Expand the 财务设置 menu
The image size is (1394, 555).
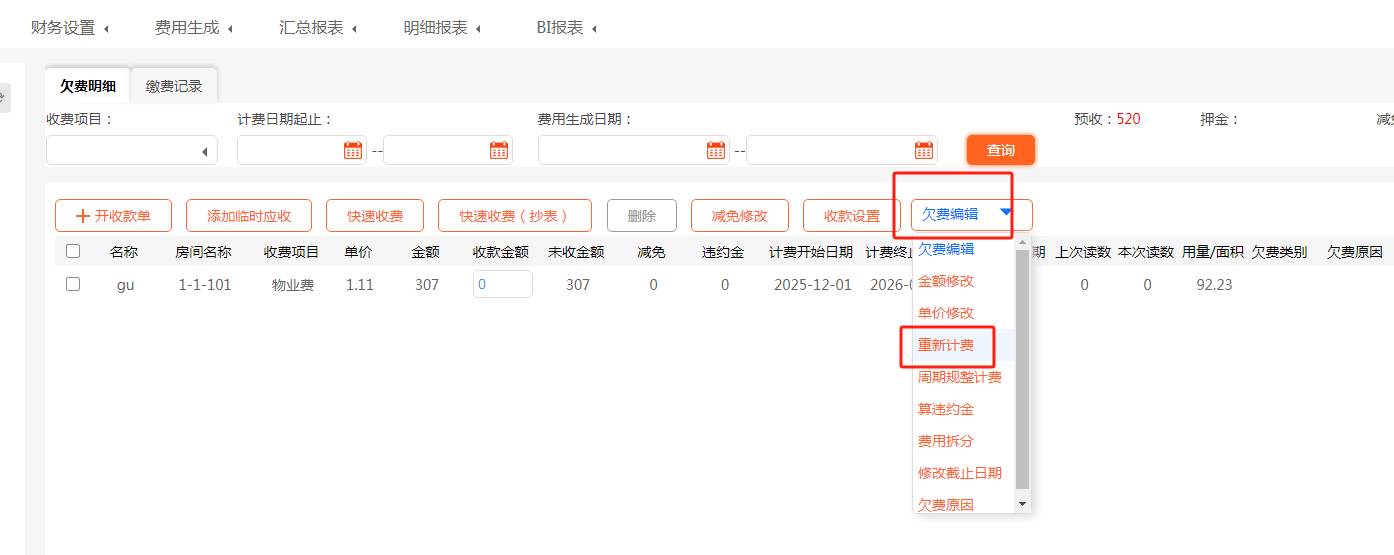coord(70,28)
